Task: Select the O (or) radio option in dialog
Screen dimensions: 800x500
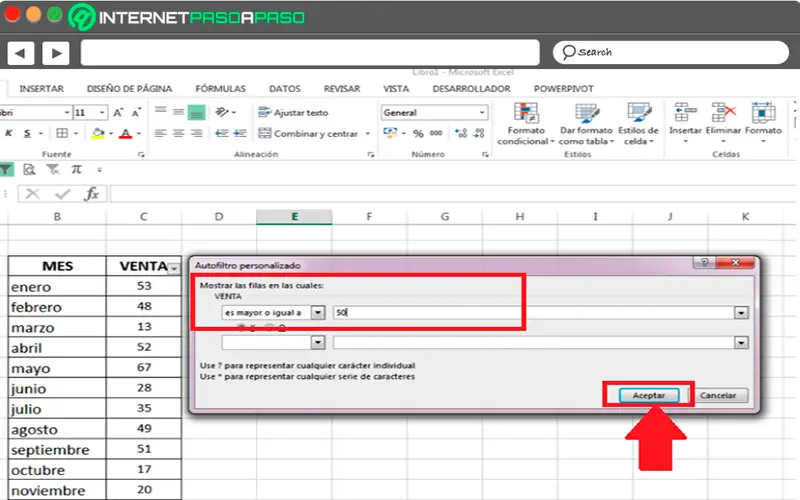Action: (x=269, y=327)
